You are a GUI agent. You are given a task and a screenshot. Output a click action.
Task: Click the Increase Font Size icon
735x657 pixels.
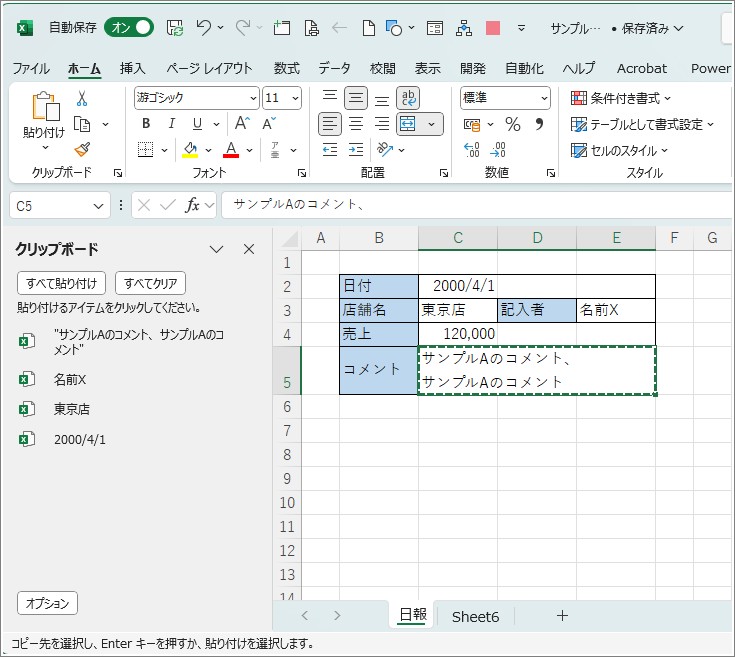(242, 124)
